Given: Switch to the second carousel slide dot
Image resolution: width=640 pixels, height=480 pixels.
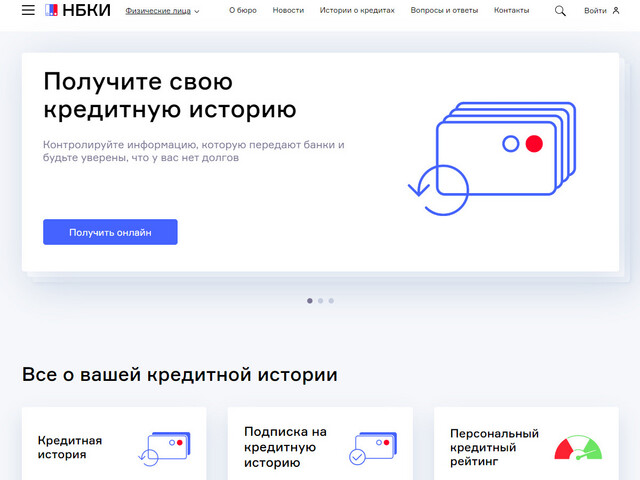Looking at the screenshot, I should coord(320,301).
